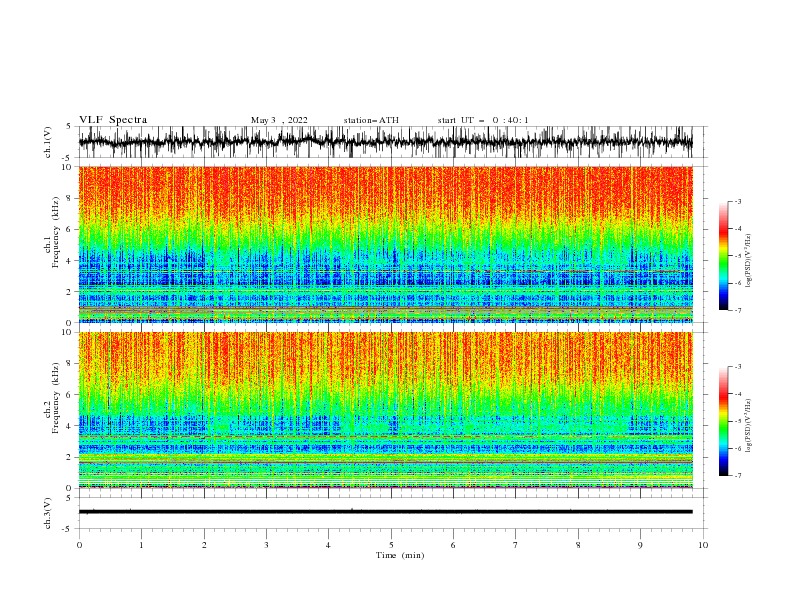792x612 pixels.
Task: Click the "0" tick on the time axis
Action: (79, 545)
